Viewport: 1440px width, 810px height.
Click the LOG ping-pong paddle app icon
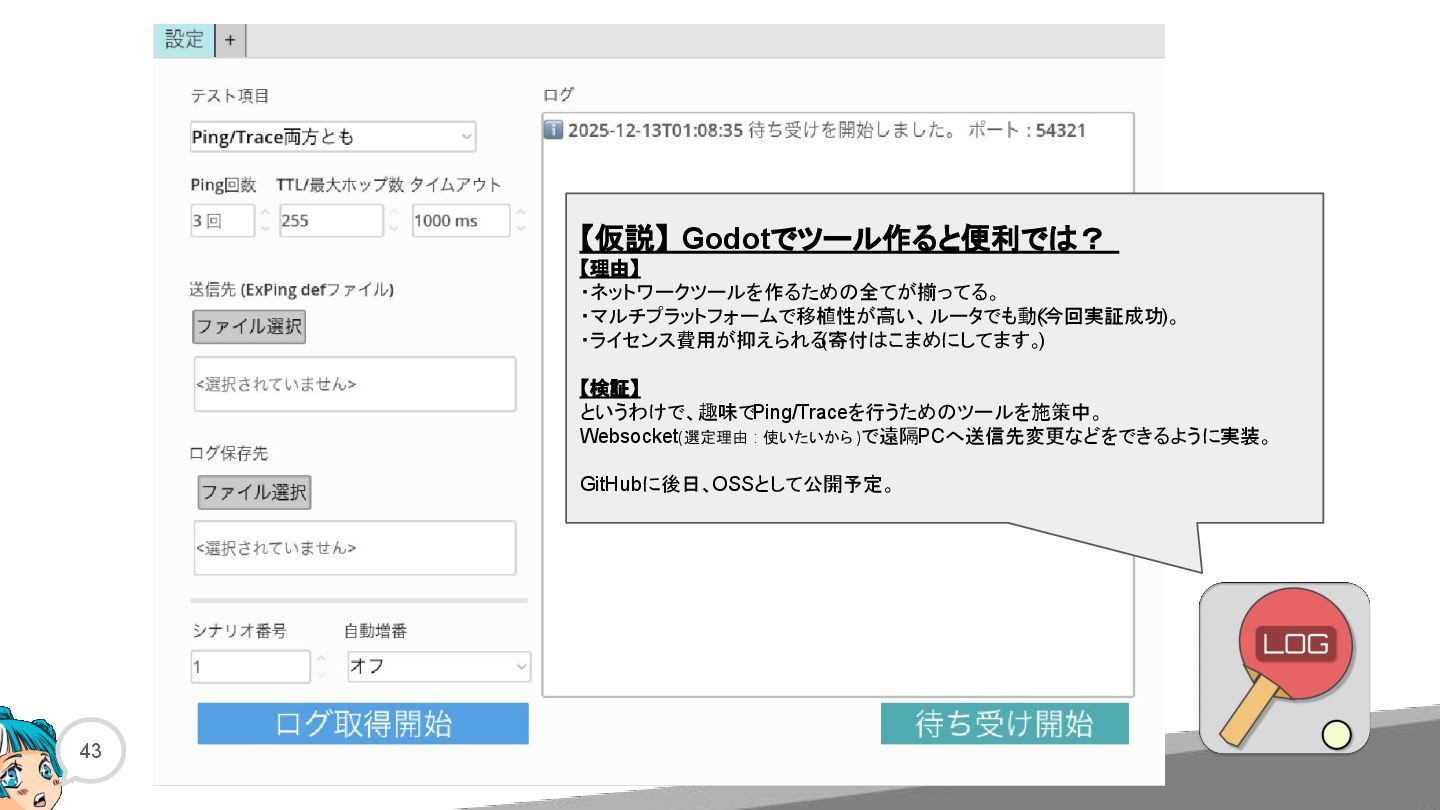1284,668
